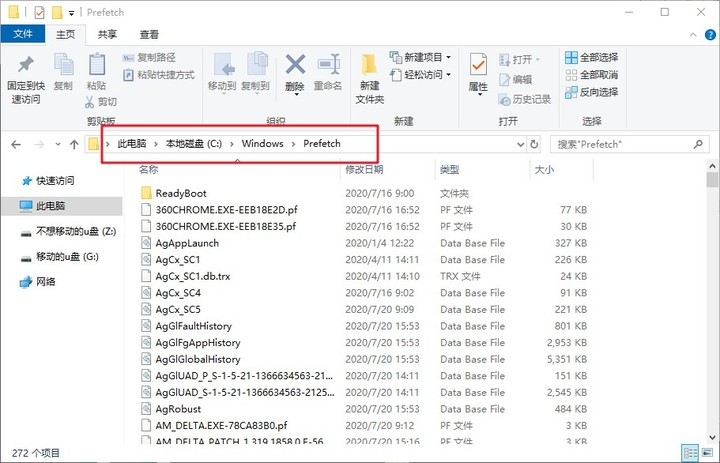
Task: Click Properties checkmark in Quick Access Toolbar
Action: (x=39, y=12)
